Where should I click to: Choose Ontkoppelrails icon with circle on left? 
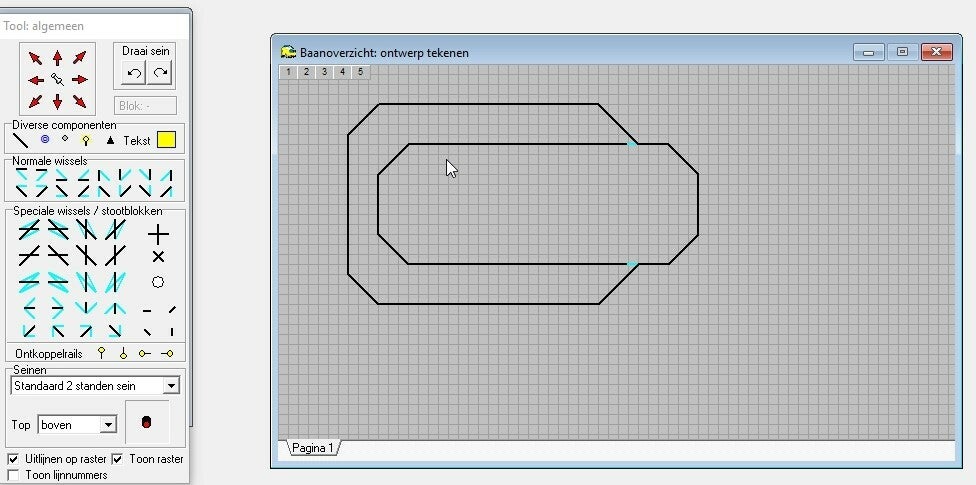[x=144, y=354]
